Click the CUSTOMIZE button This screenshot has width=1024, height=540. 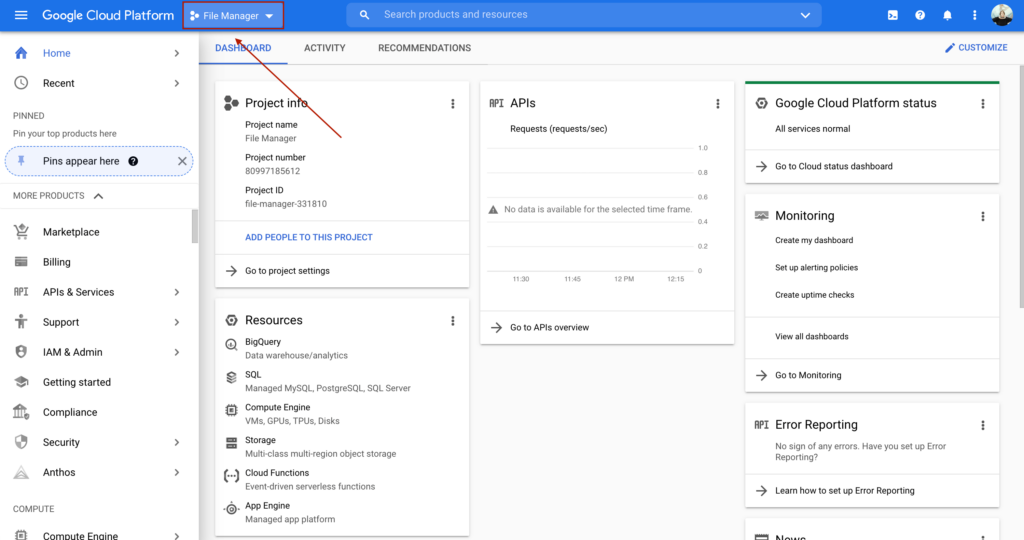pos(976,48)
